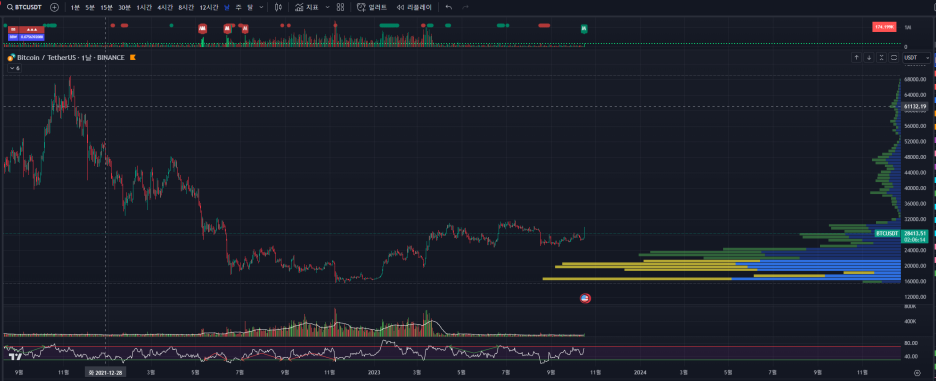Select the 5분 timeframe
The image size is (936, 381).
[90, 7]
